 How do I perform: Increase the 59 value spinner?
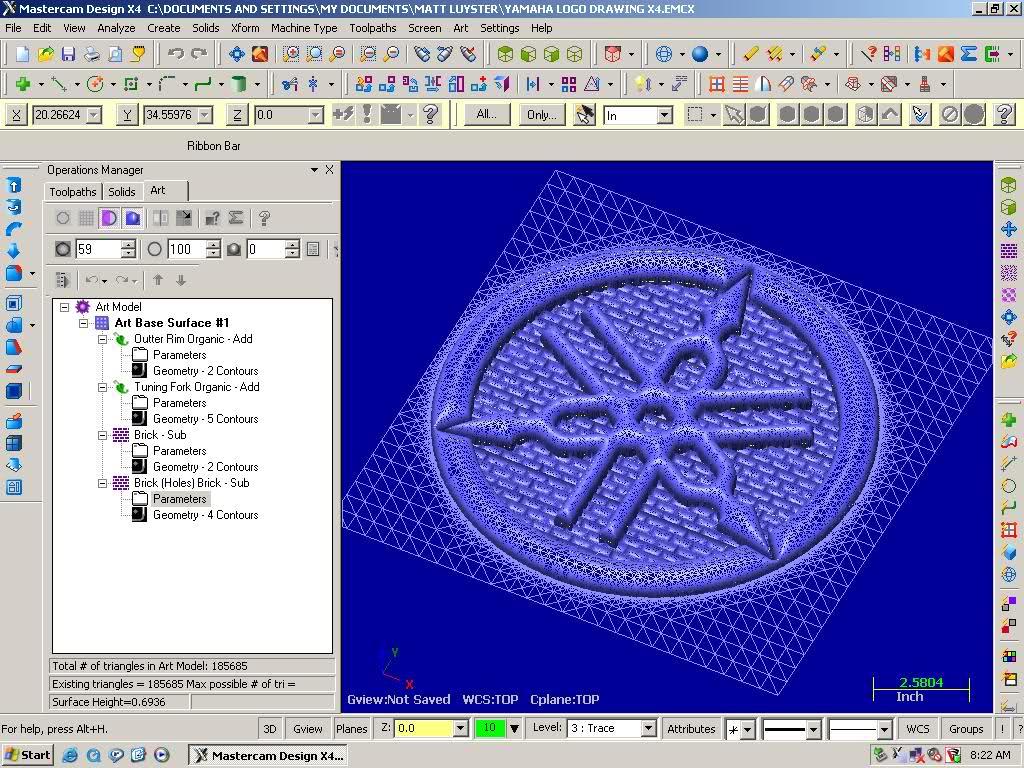tap(129, 245)
